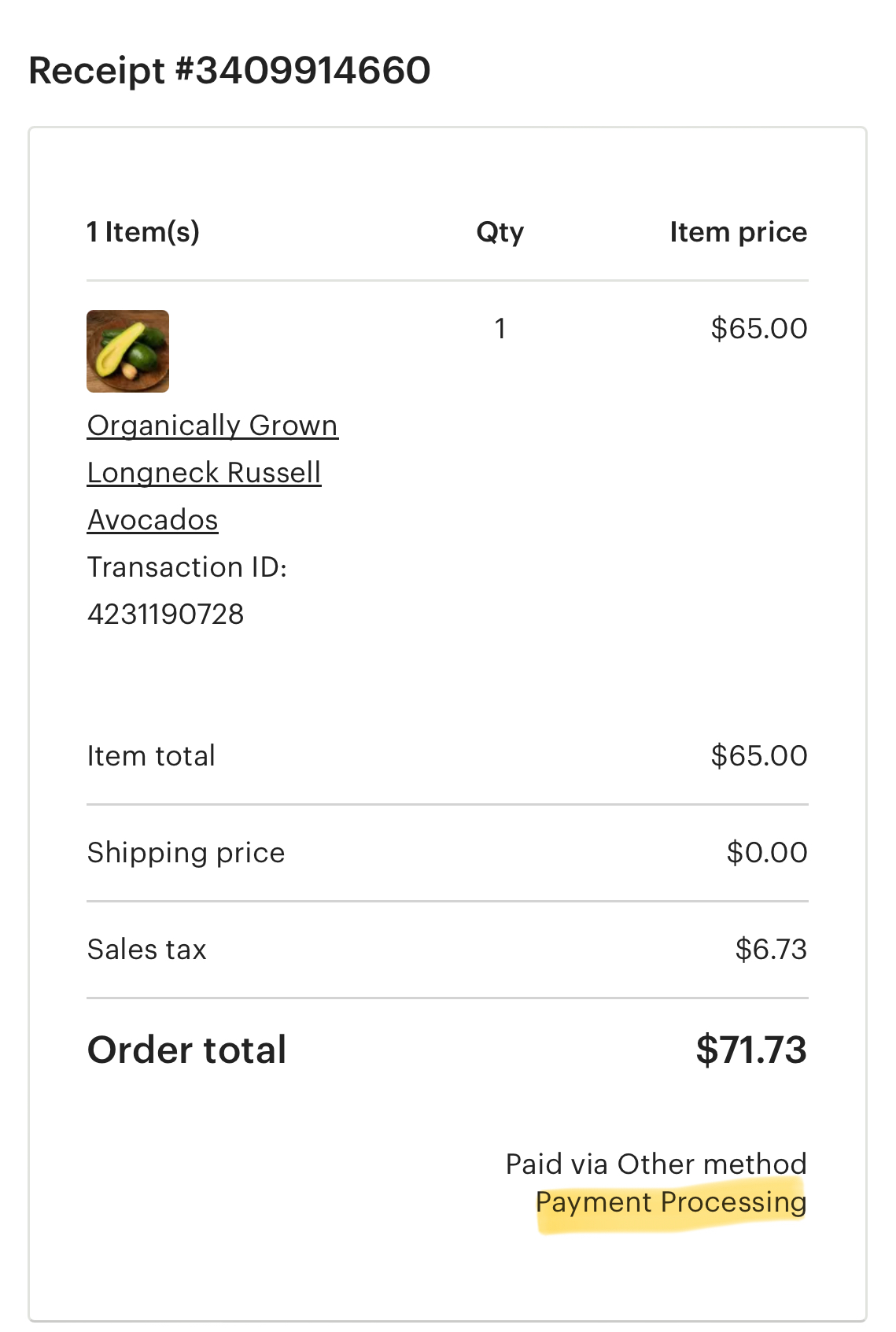This screenshot has height=1332, width=896.
Task: Click the Paid via Other method text
Action: pos(655,1164)
